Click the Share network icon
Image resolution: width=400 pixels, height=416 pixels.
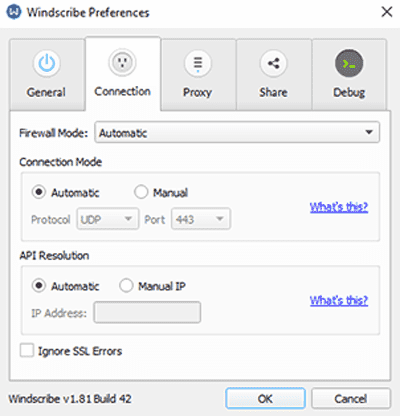point(273,63)
